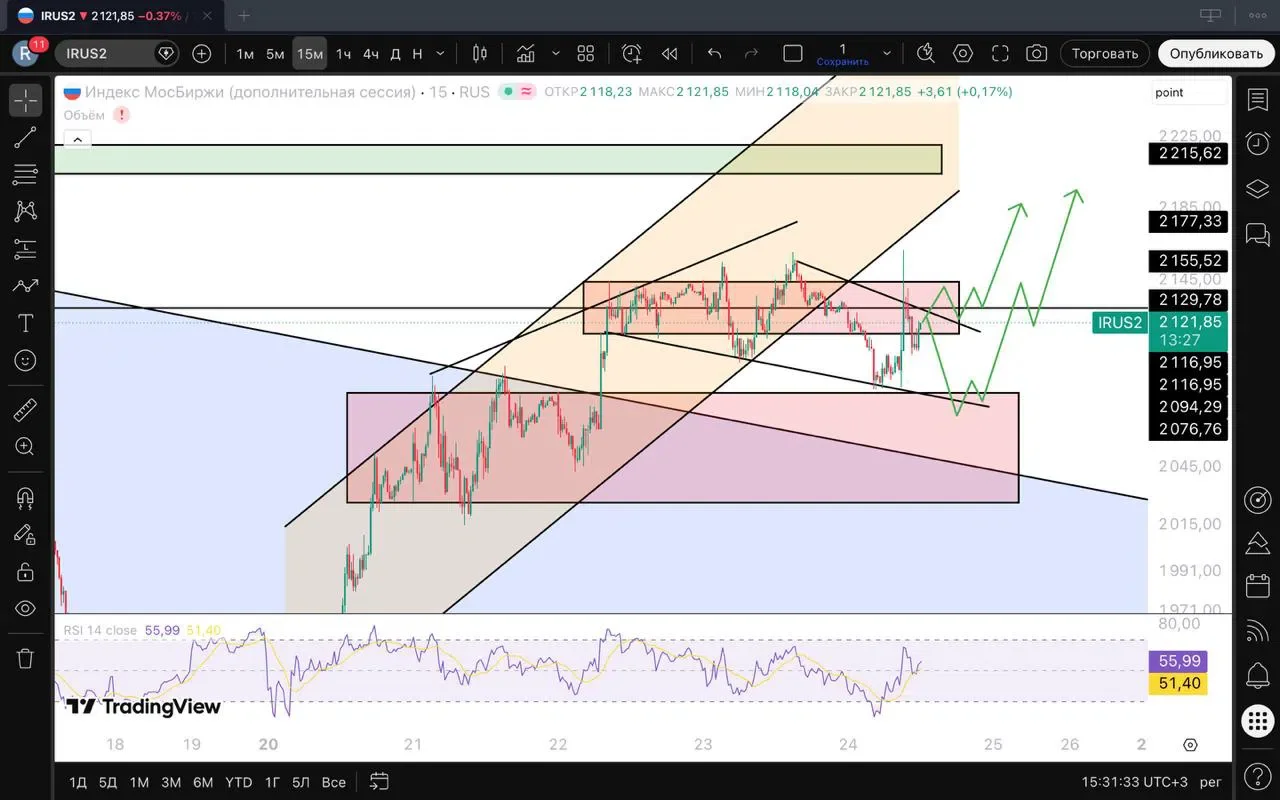Take a chart snapshot with camera
Screen dimensions: 1280x800
pyautogui.click(x=1037, y=53)
